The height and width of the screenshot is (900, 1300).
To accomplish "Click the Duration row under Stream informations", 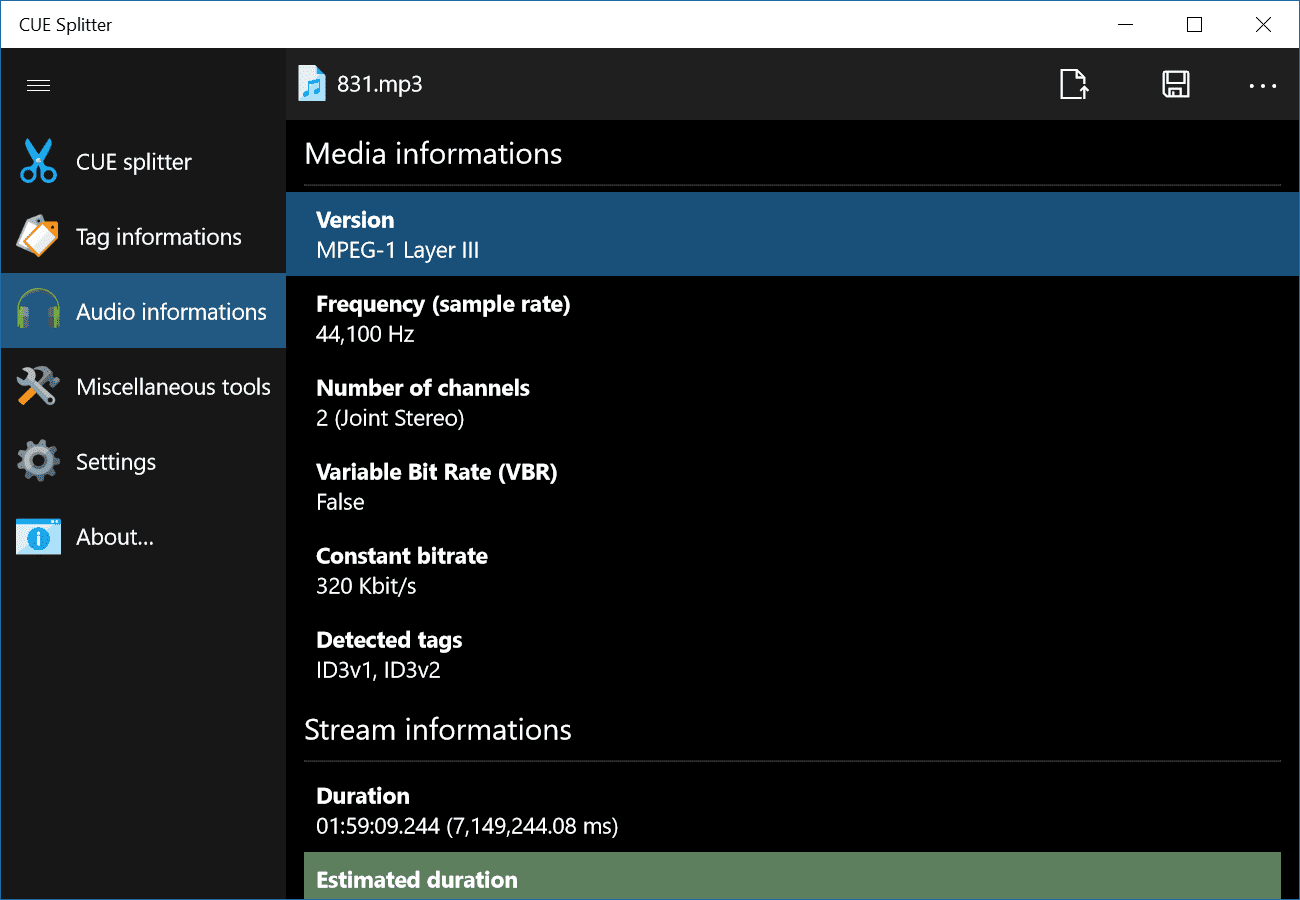I will pos(792,810).
